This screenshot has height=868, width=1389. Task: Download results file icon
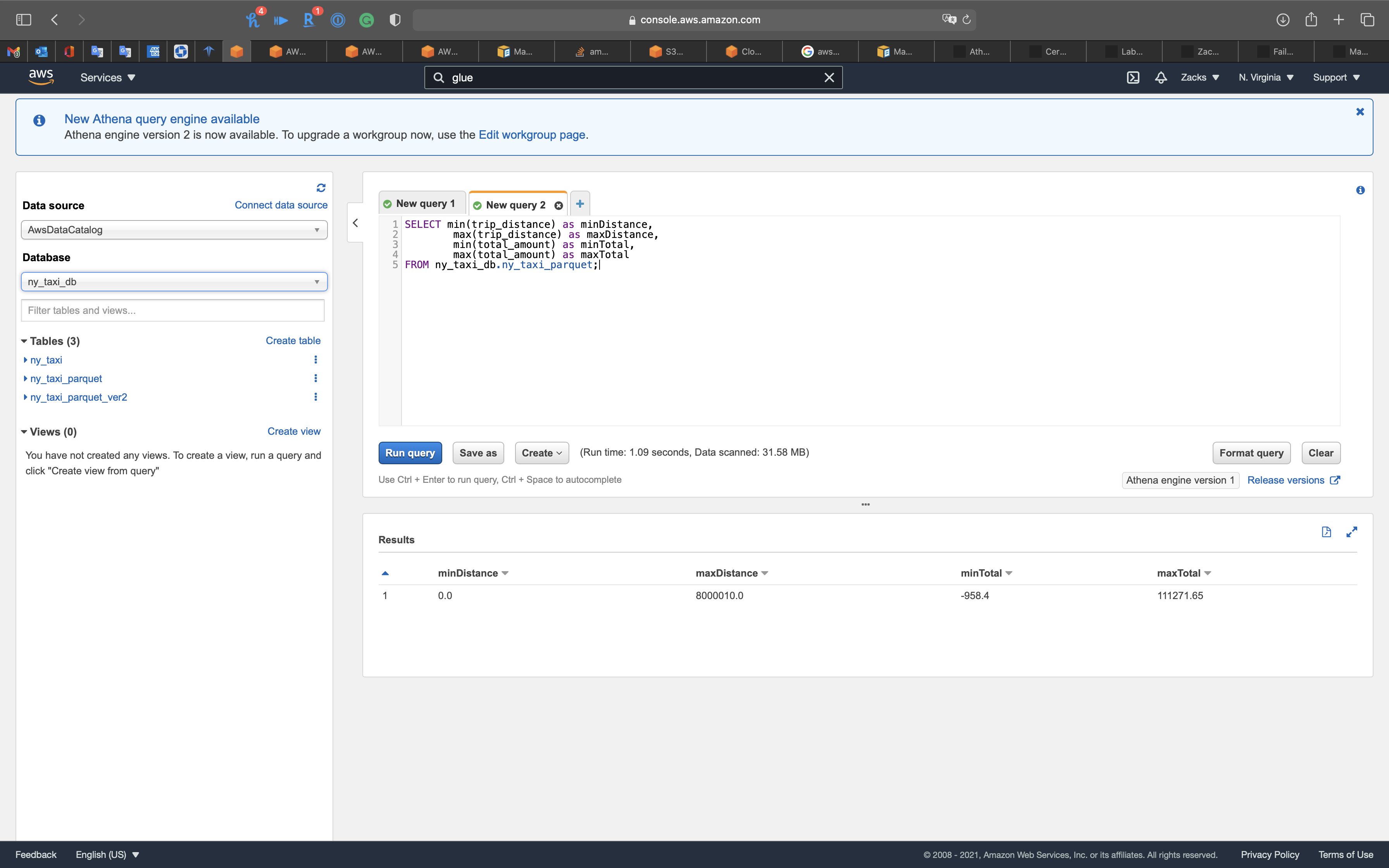tap(1326, 532)
